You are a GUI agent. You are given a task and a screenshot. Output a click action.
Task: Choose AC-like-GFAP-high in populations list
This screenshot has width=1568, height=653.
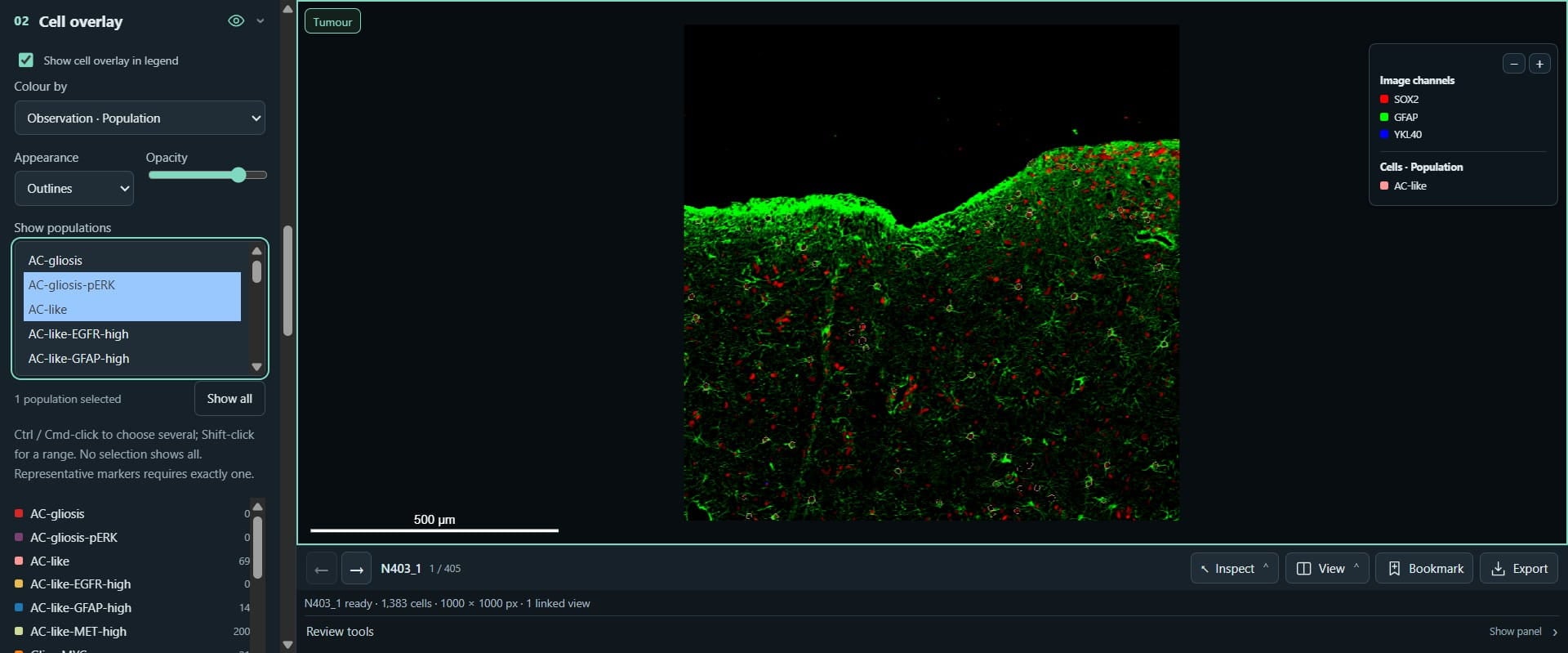(132, 358)
